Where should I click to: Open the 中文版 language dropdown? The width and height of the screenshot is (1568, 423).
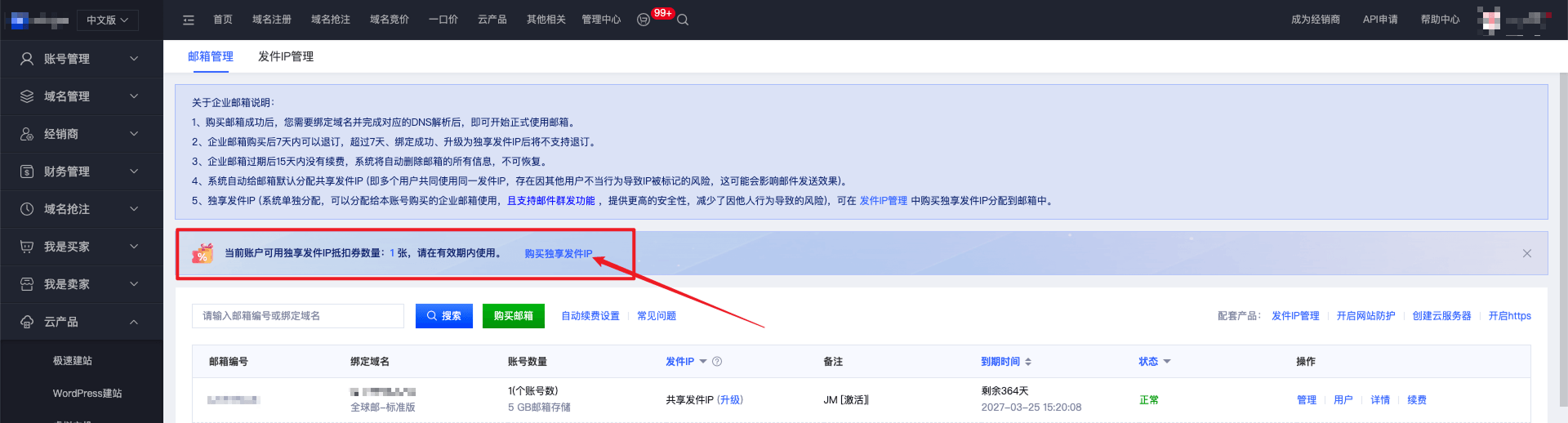tap(108, 20)
